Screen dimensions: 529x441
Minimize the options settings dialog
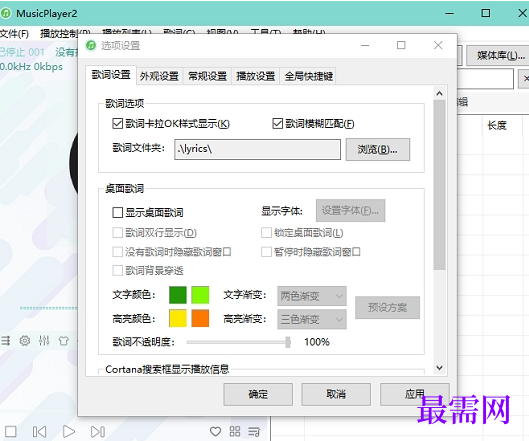(365, 45)
